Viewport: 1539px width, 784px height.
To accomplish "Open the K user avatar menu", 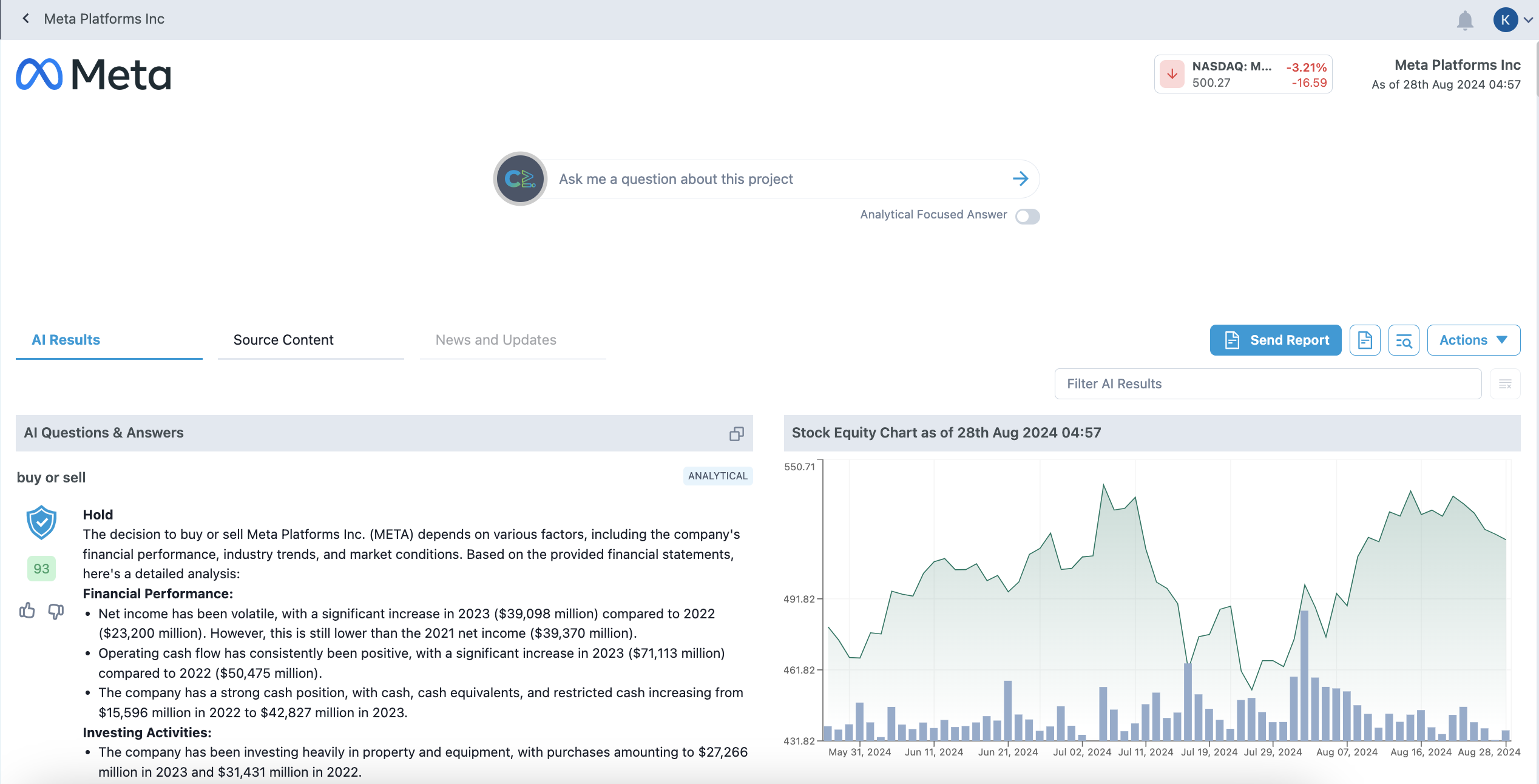I will pos(1505,20).
